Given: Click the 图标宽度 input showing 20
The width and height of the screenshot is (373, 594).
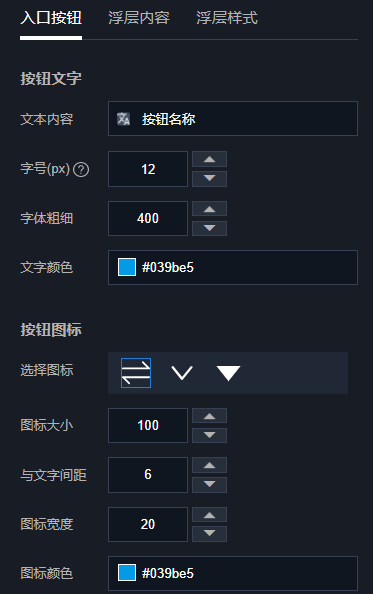Looking at the screenshot, I should [148, 524].
